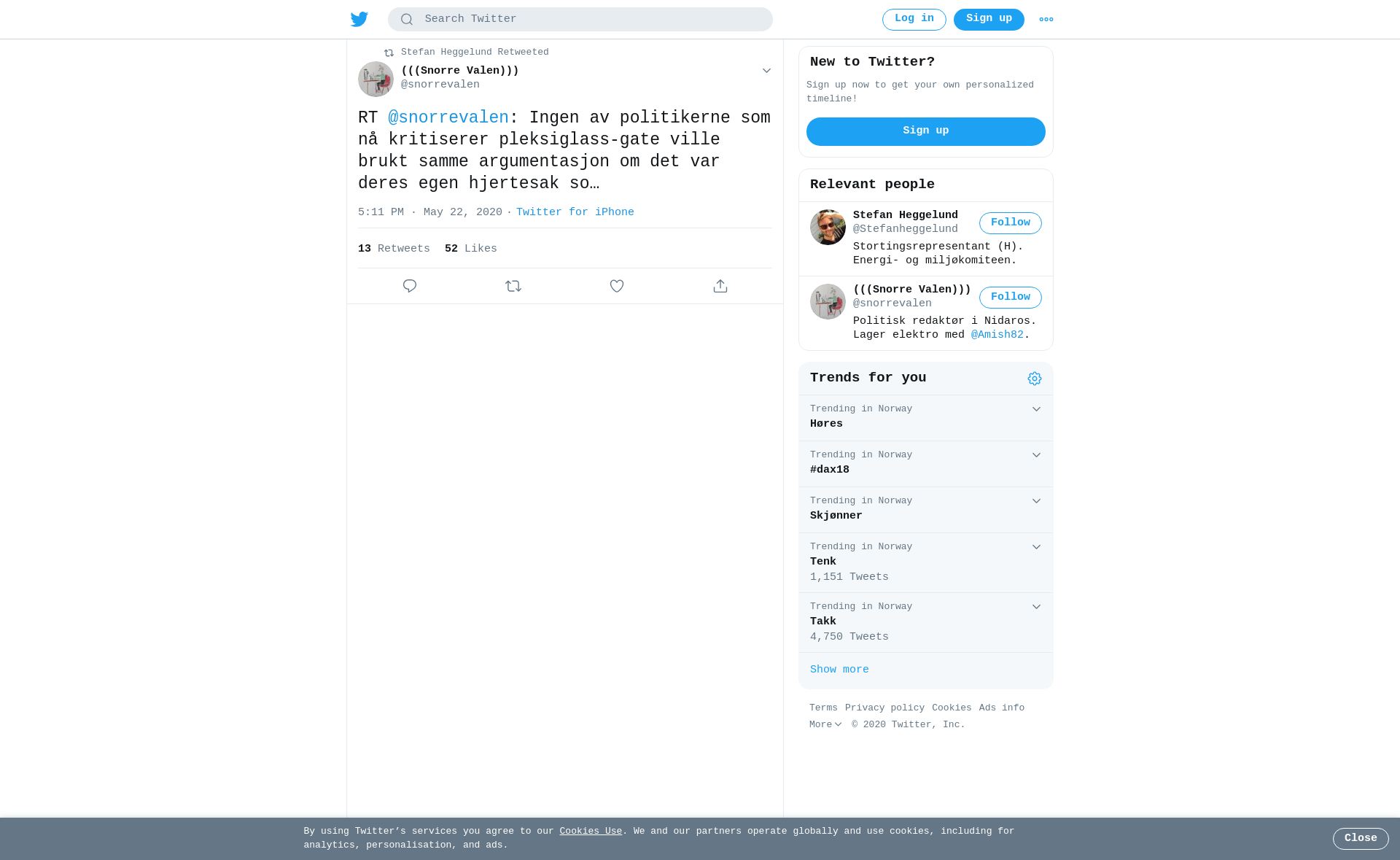The width and height of the screenshot is (1400, 860).
Task: Follow Stefan Heggelund
Action: pyautogui.click(x=1011, y=223)
